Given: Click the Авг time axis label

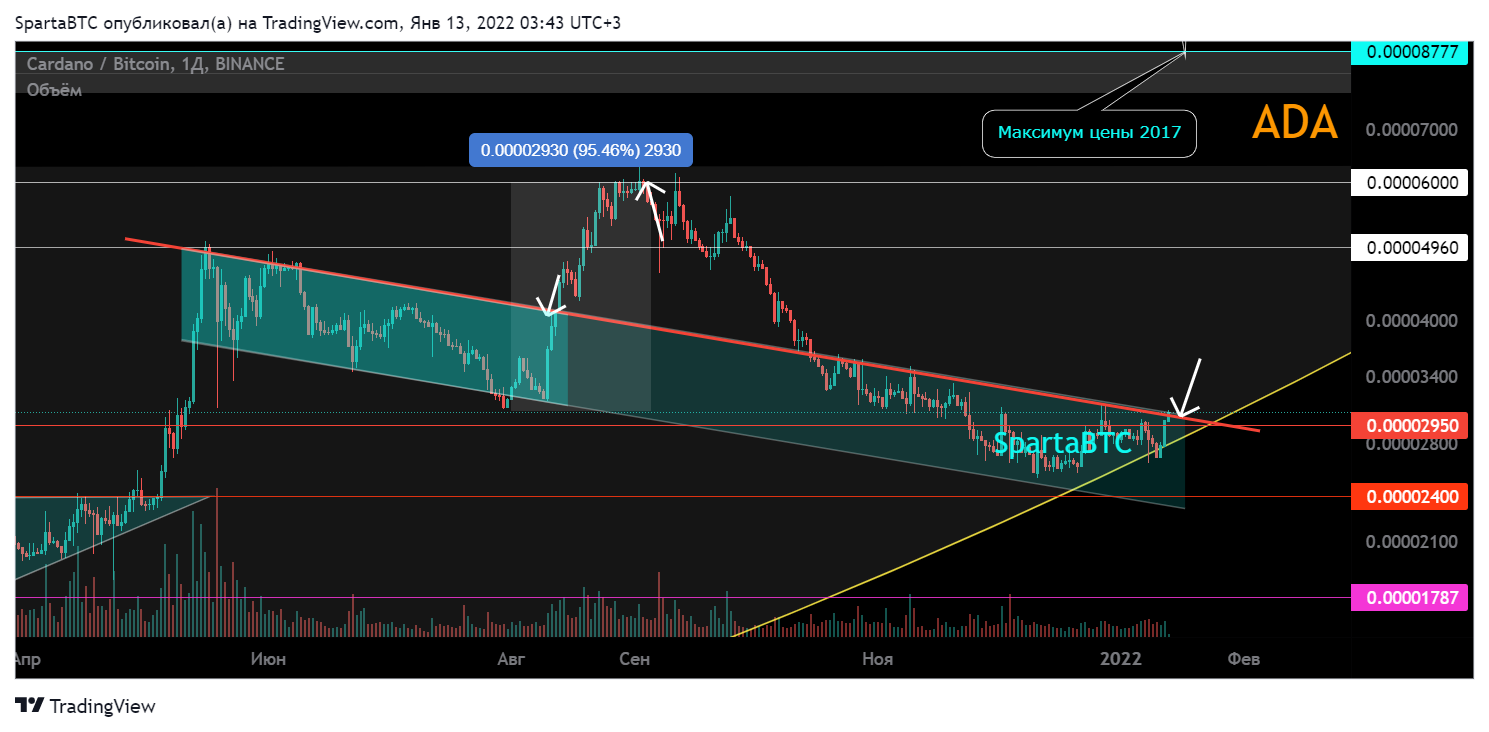Looking at the screenshot, I should (511, 659).
